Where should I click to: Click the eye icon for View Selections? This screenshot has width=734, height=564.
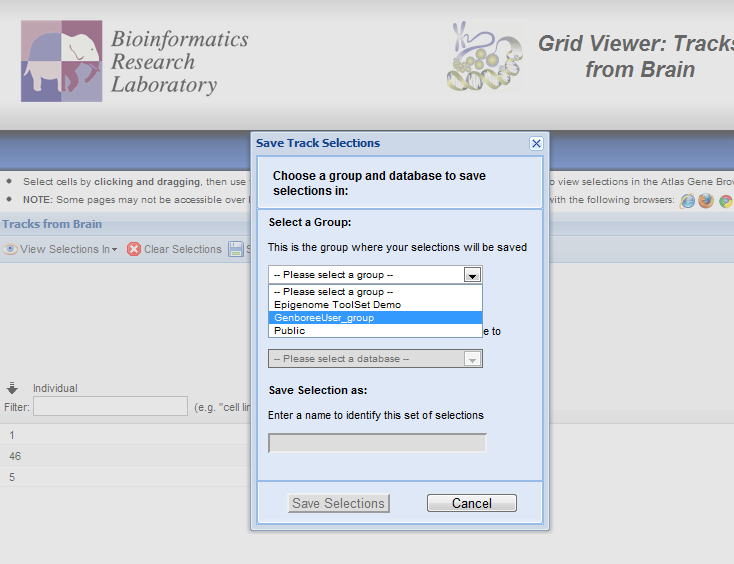pyautogui.click(x=11, y=249)
